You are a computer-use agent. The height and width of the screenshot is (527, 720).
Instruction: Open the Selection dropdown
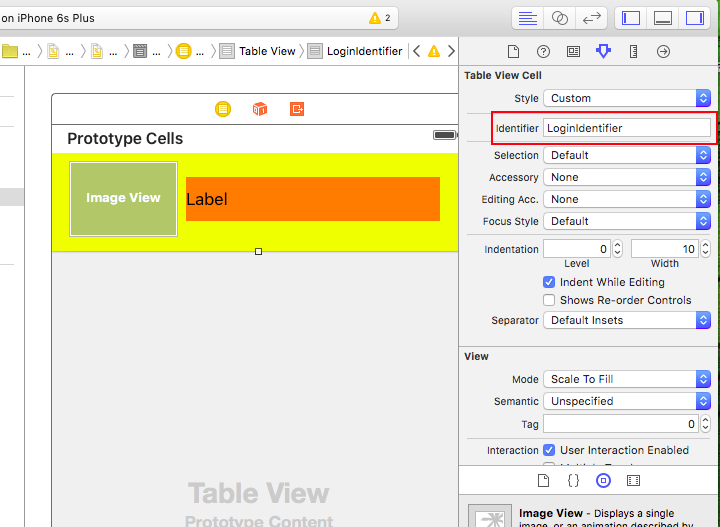[x=627, y=155]
